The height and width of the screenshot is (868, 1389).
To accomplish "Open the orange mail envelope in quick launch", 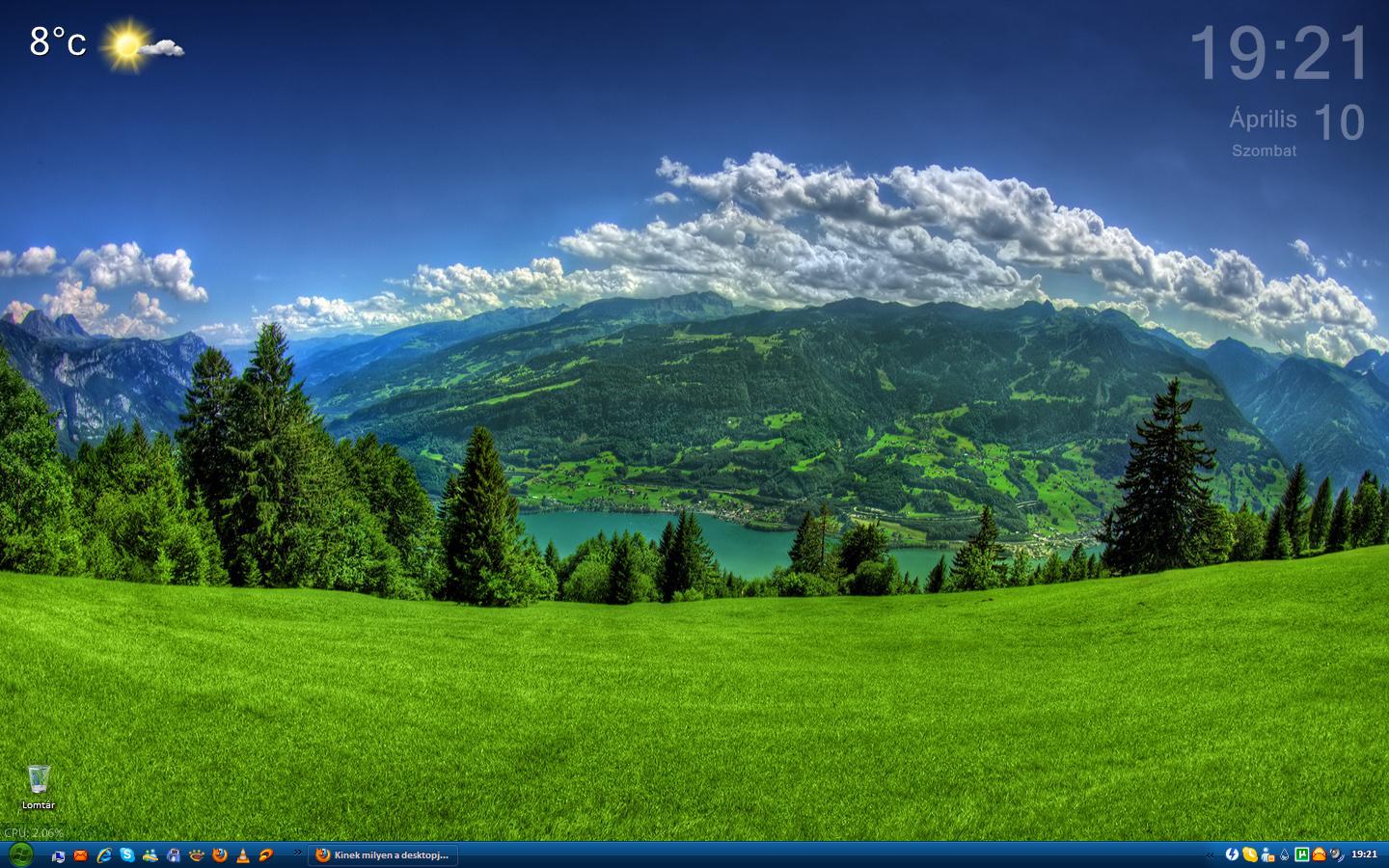I will (81, 855).
